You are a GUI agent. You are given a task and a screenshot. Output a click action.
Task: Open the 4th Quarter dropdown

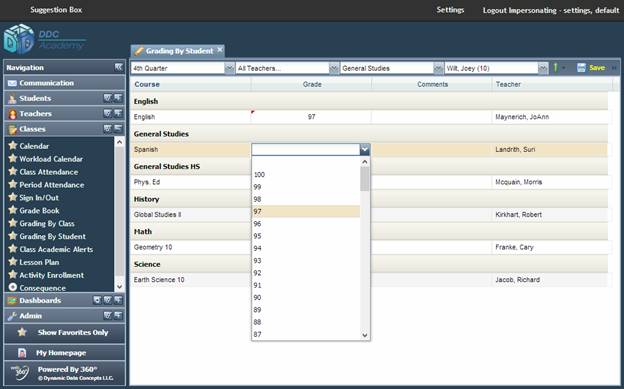229,68
